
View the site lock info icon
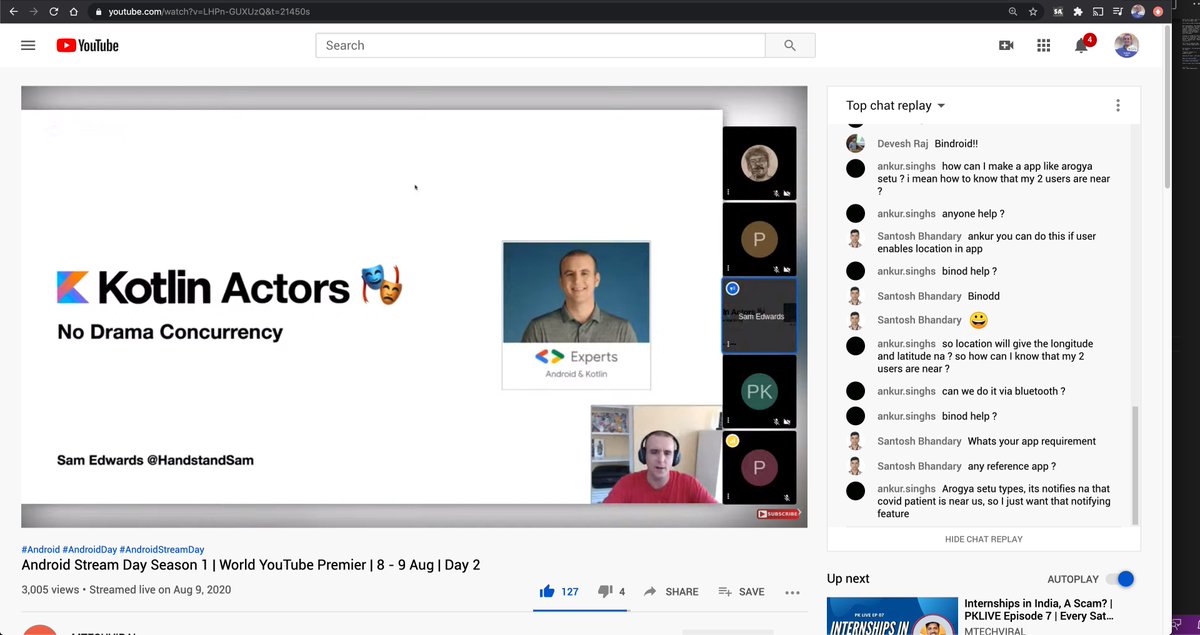(98, 12)
